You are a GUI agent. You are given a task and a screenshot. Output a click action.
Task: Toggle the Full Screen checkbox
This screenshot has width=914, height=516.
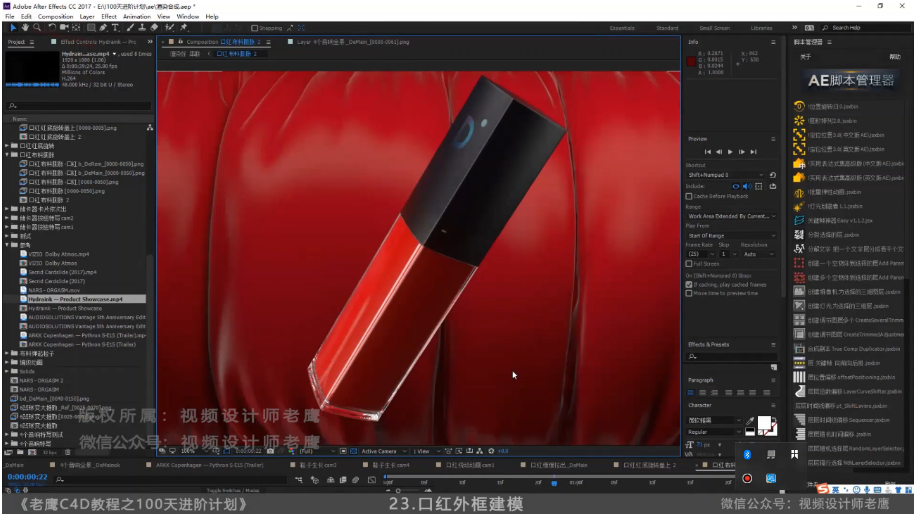(x=689, y=264)
